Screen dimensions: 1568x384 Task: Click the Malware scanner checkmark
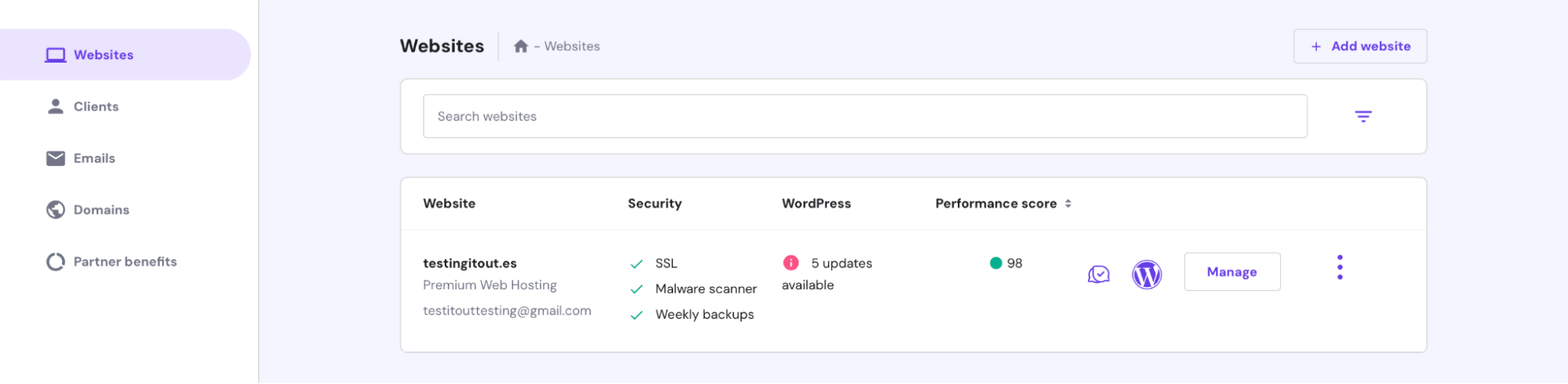tap(637, 289)
